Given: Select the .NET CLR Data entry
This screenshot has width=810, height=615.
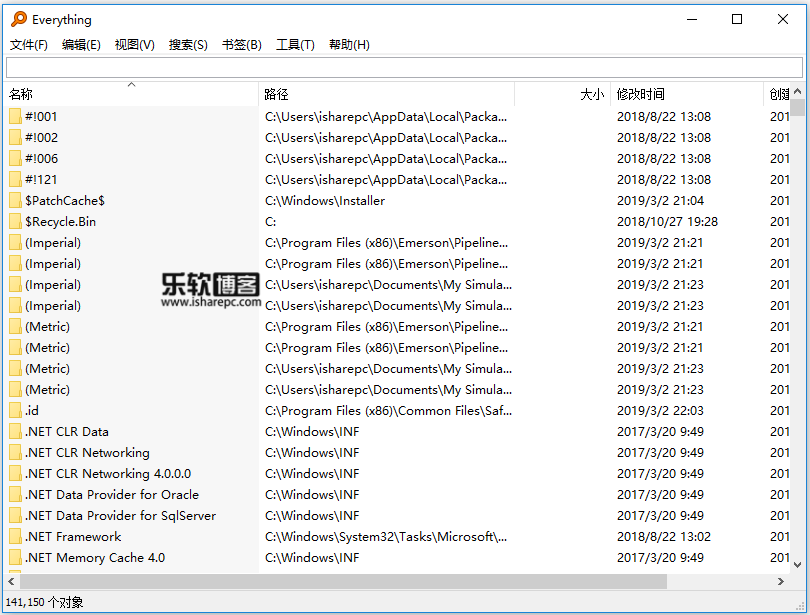Looking at the screenshot, I should [67, 432].
